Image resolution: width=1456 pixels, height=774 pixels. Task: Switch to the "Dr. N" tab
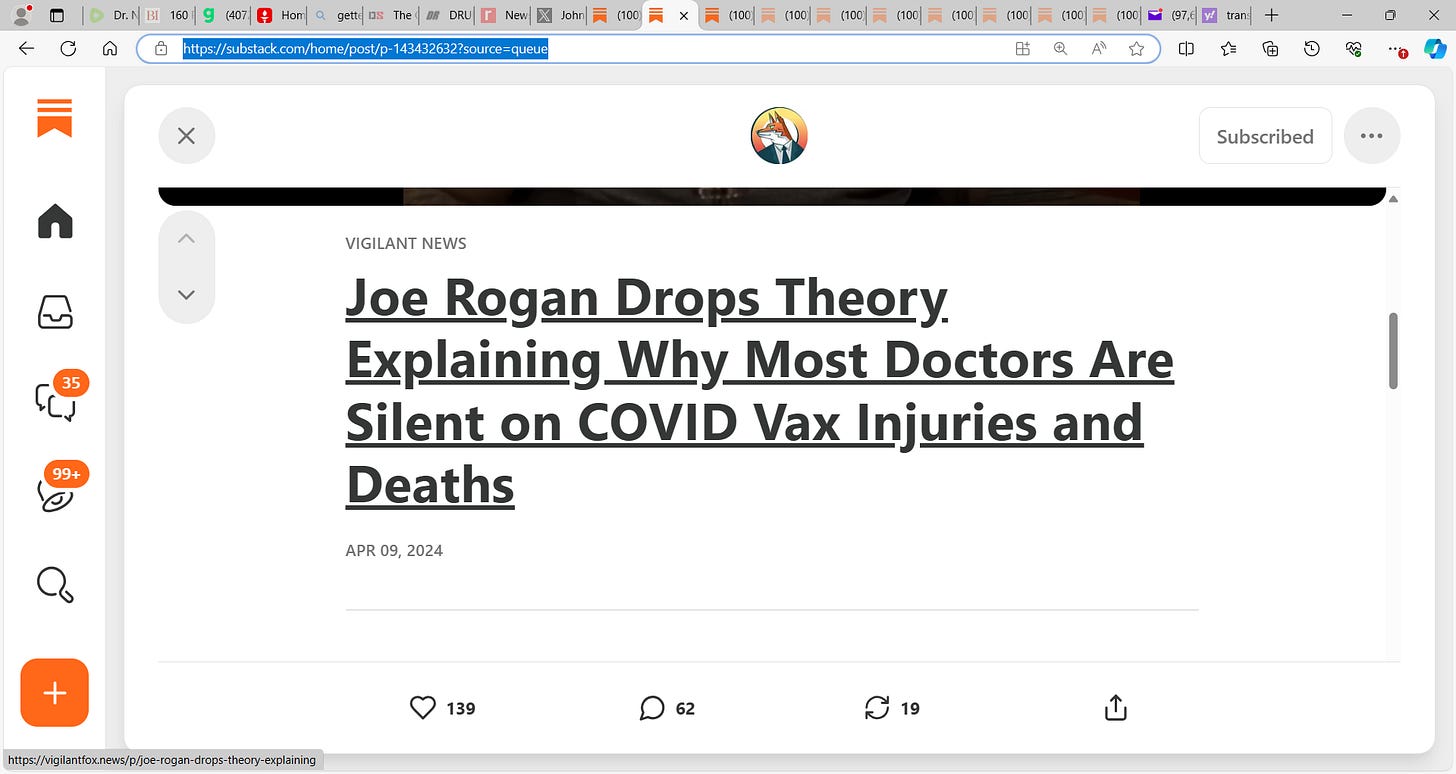tap(110, 15)
